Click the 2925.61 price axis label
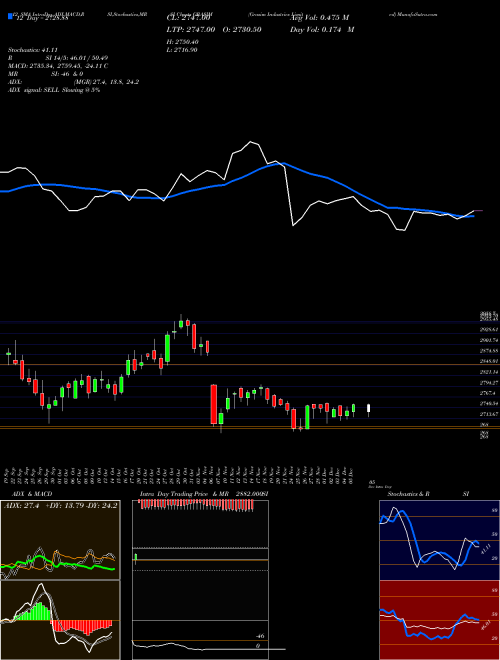This screenshot has height=660, width=500. tap(489, 329)
